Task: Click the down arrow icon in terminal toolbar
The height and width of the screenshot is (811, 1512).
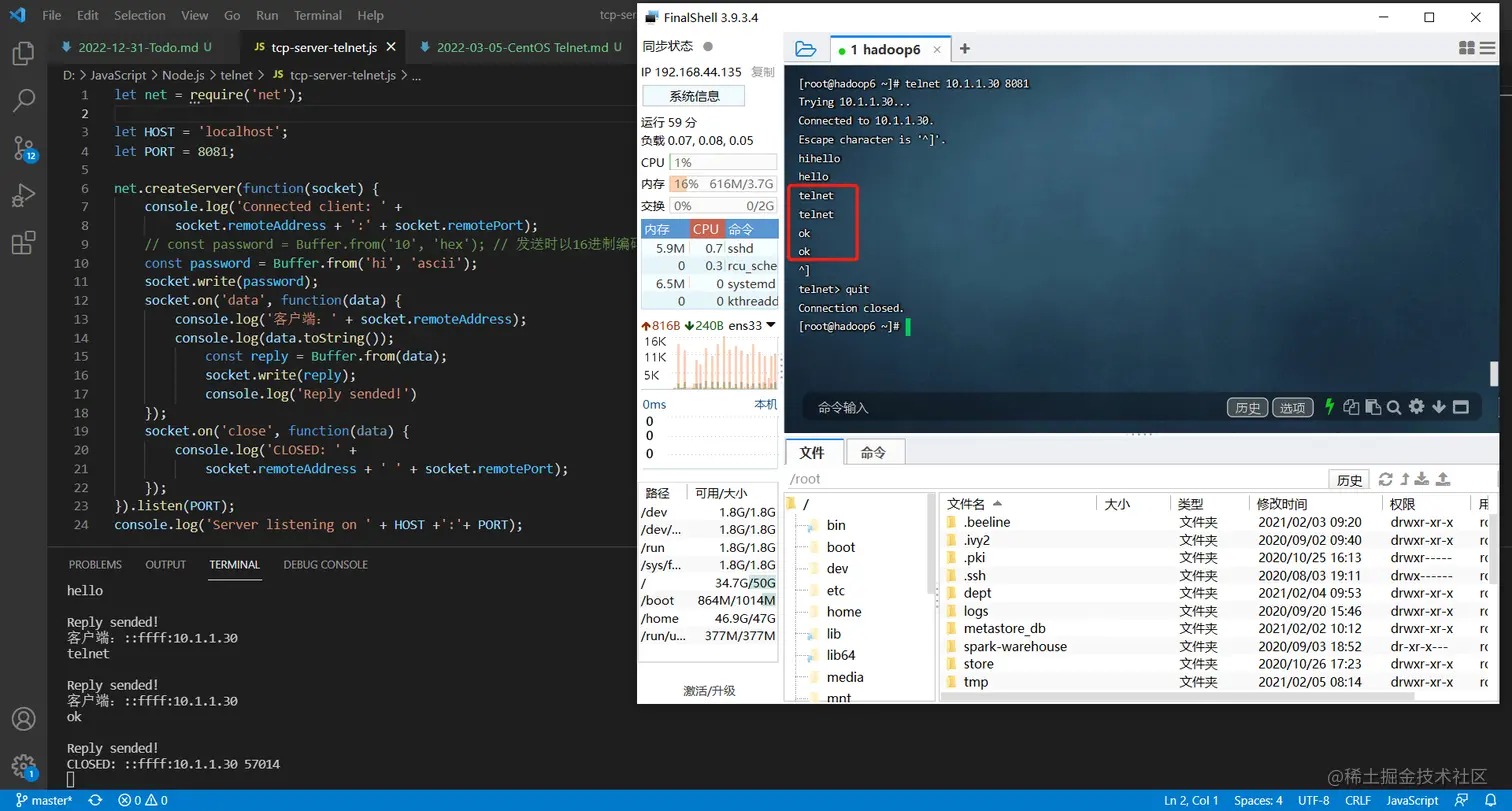Action: tap(1439, 407)
